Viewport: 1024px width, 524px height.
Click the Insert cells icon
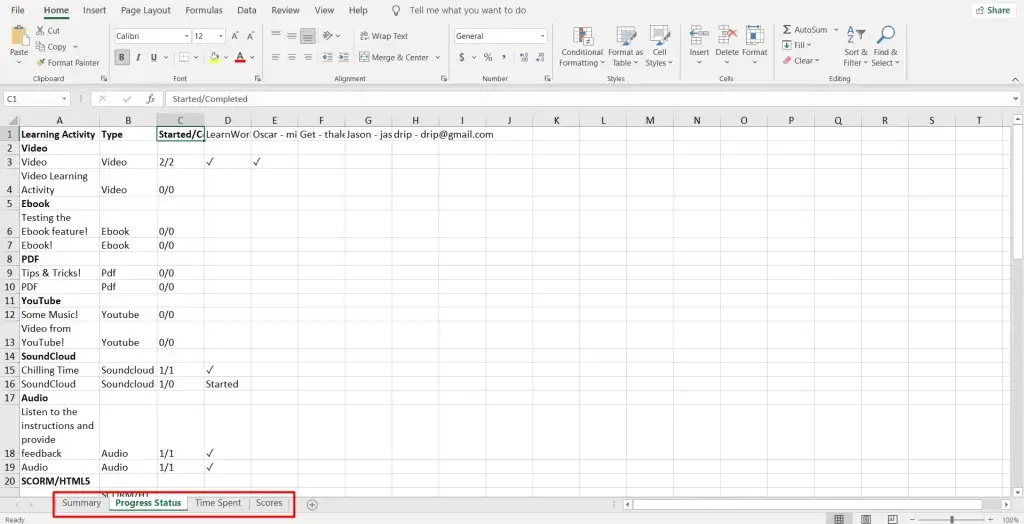tap(699, 36)
